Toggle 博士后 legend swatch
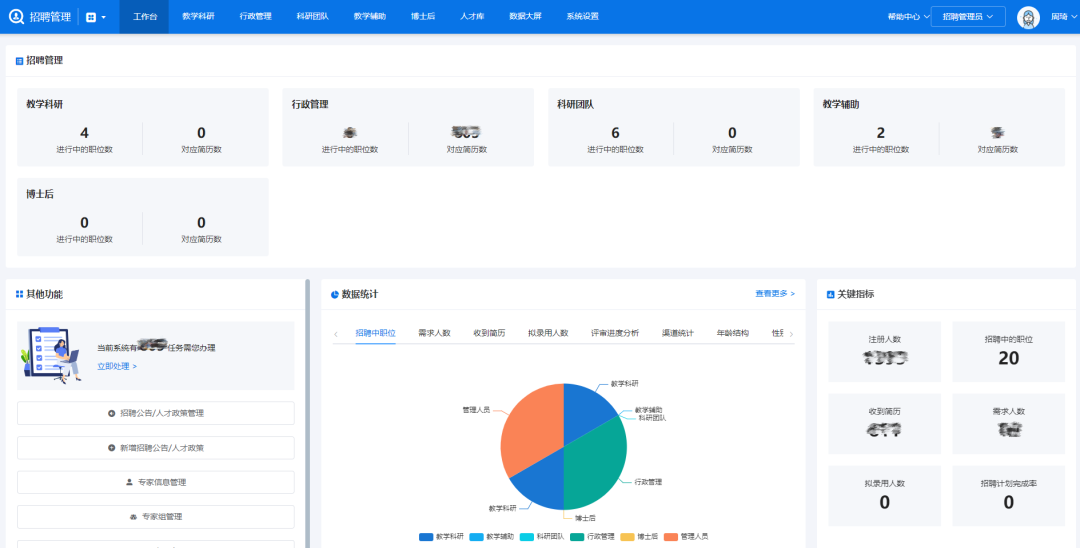The width and height of the screenshot is (1080, 548). pyautogui.click(x=627, y=537)
